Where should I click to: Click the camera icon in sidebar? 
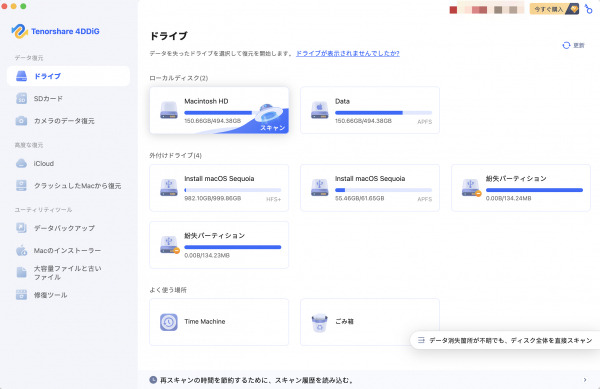pos(21,121)
